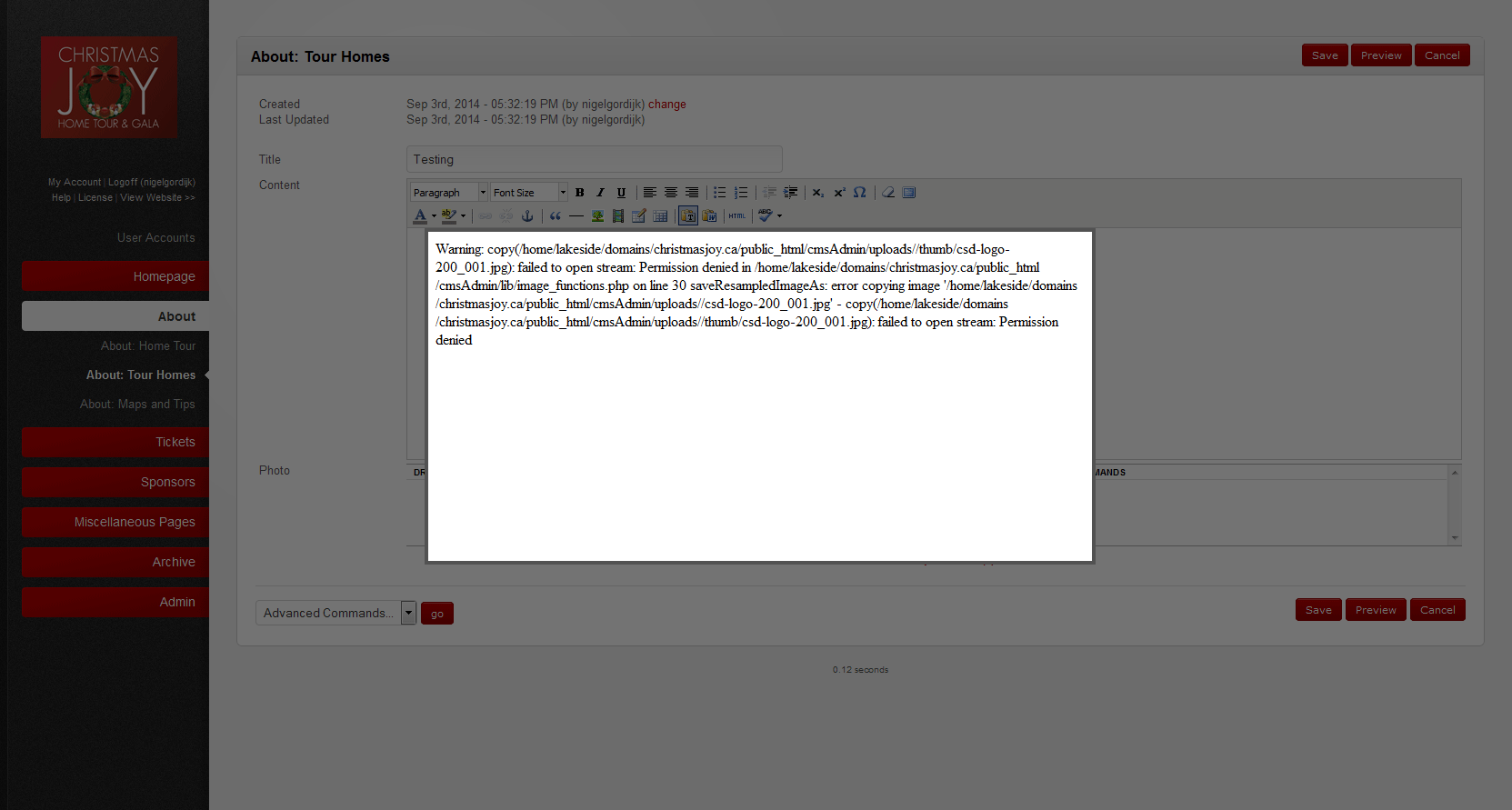Toggle bold formatting in the content editor

pyautogui.click(x=579, y=193)
